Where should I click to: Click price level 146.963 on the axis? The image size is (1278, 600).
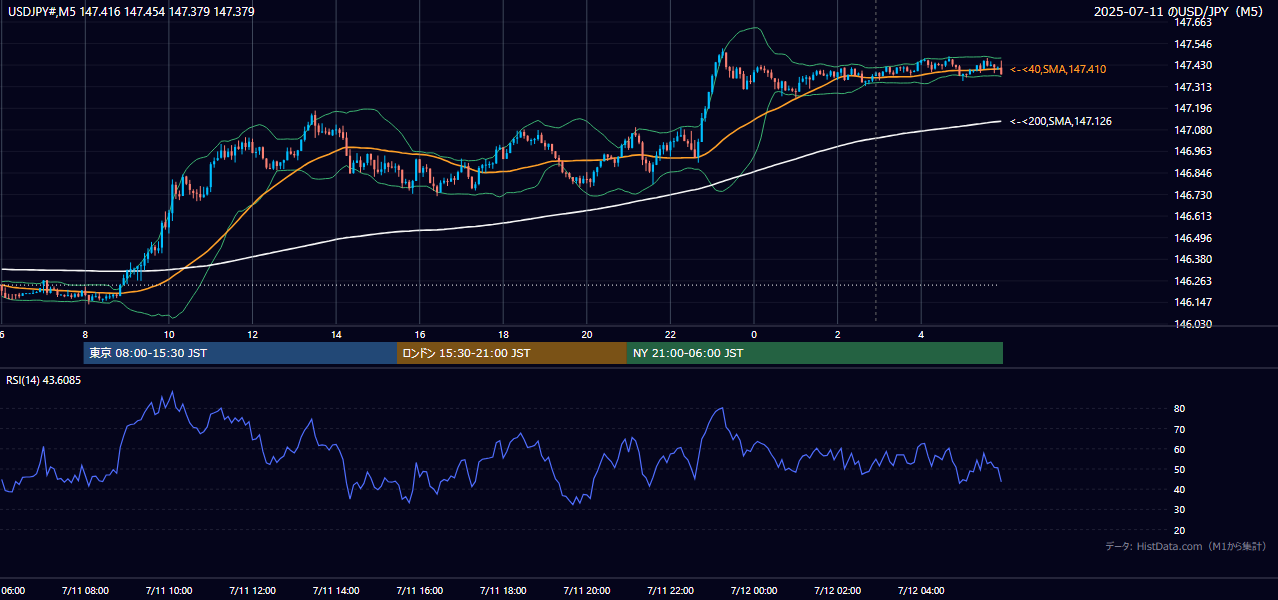(x=1194, y=151)
